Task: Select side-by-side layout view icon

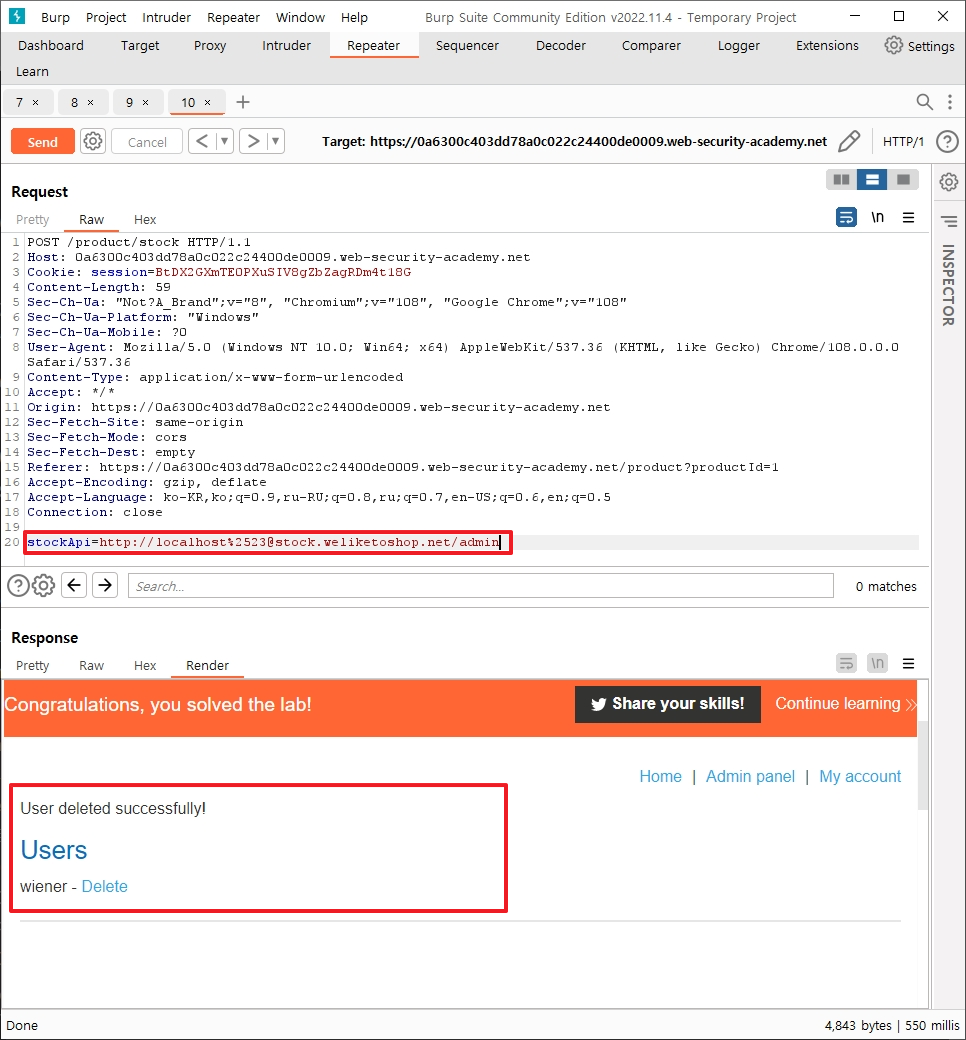Action: 841,180
